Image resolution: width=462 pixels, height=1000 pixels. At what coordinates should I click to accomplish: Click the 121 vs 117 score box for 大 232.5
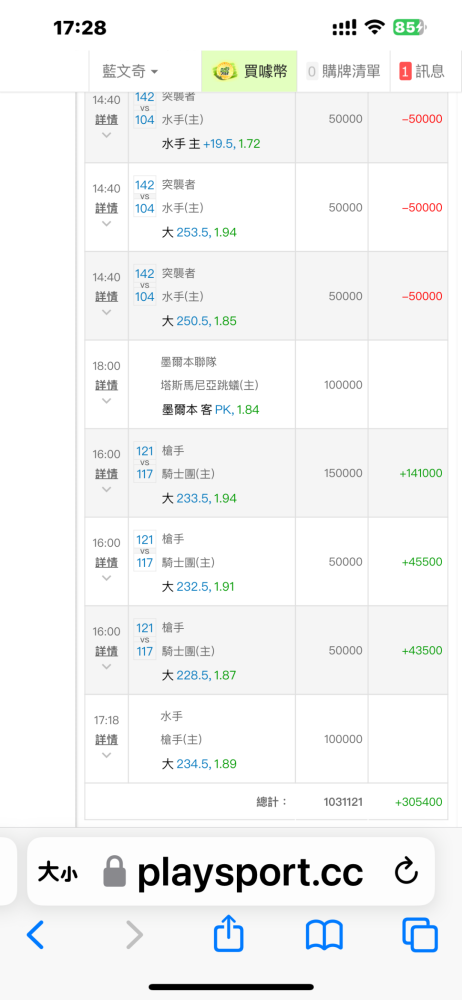coord(145,551)
